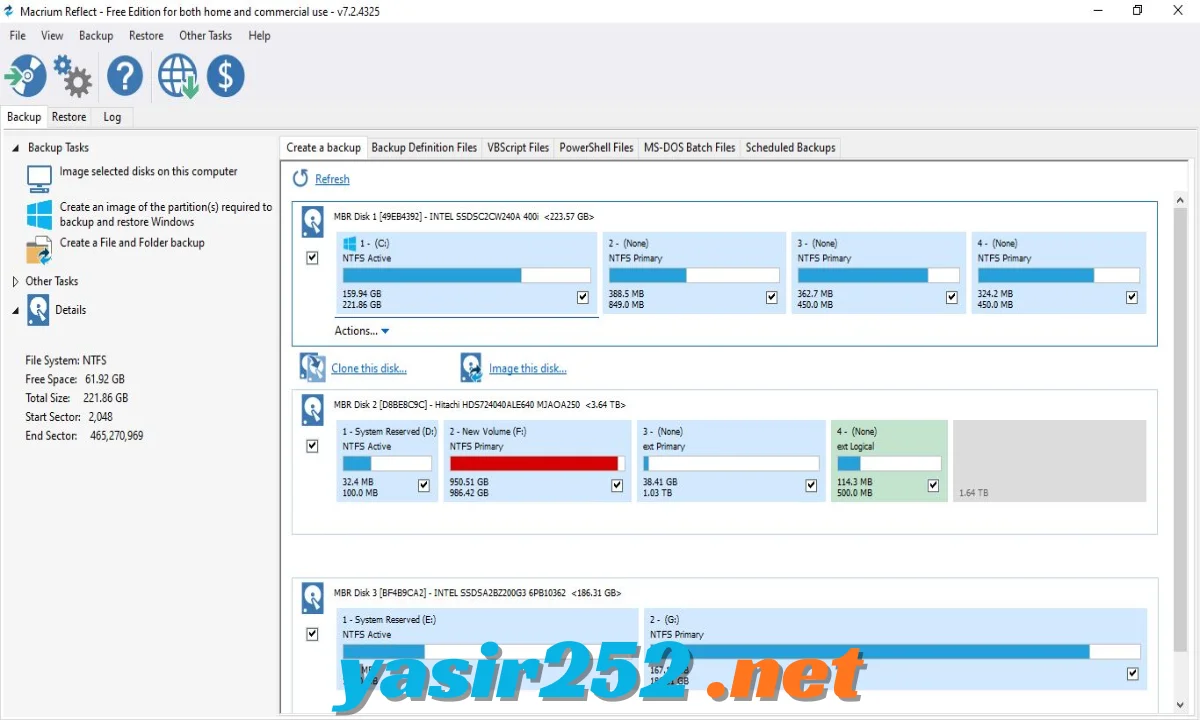Select the 1.64 TB unallocated gray space

[1049, 461]
